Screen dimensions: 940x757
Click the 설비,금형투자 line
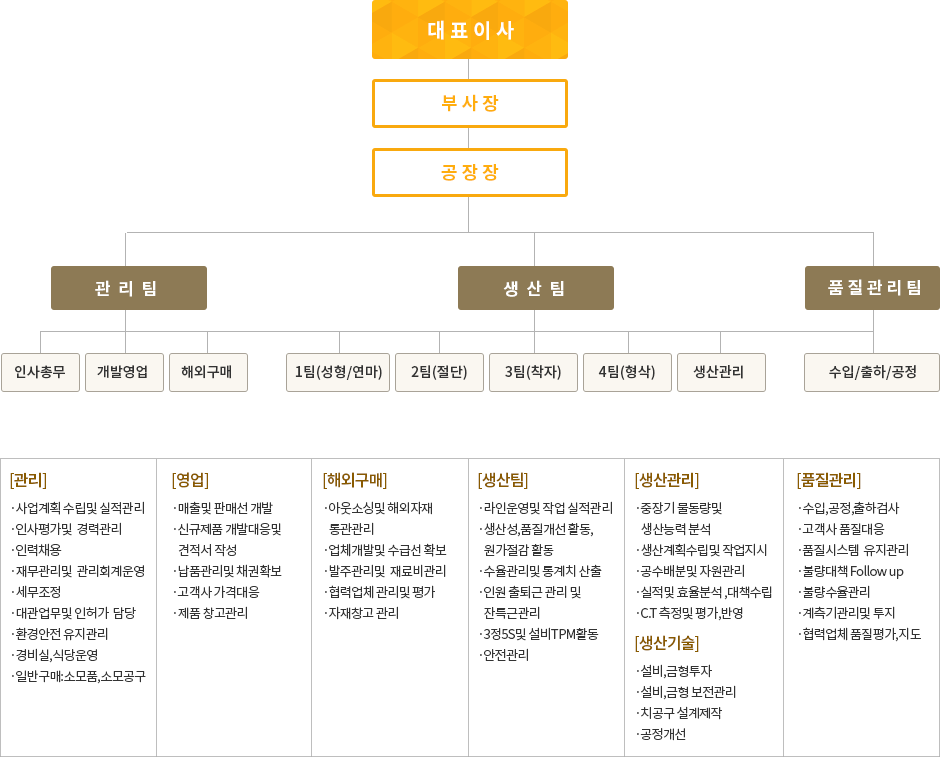click(x=674, y=671)
